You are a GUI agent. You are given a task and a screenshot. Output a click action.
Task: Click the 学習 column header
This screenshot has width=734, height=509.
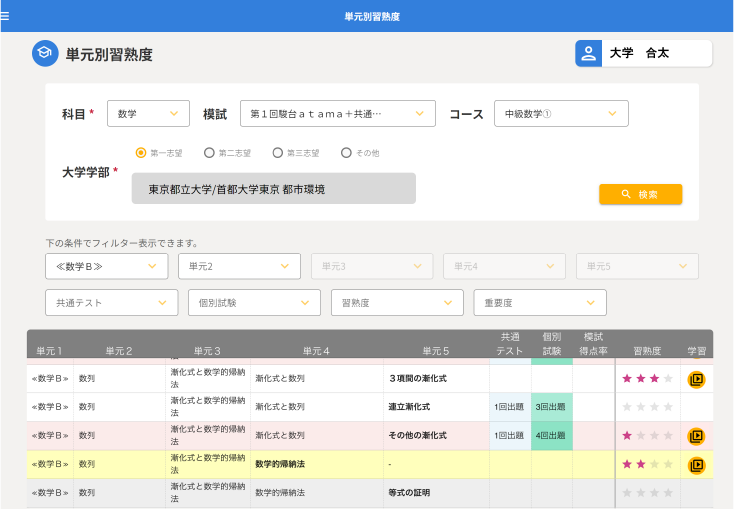(697, 351)
